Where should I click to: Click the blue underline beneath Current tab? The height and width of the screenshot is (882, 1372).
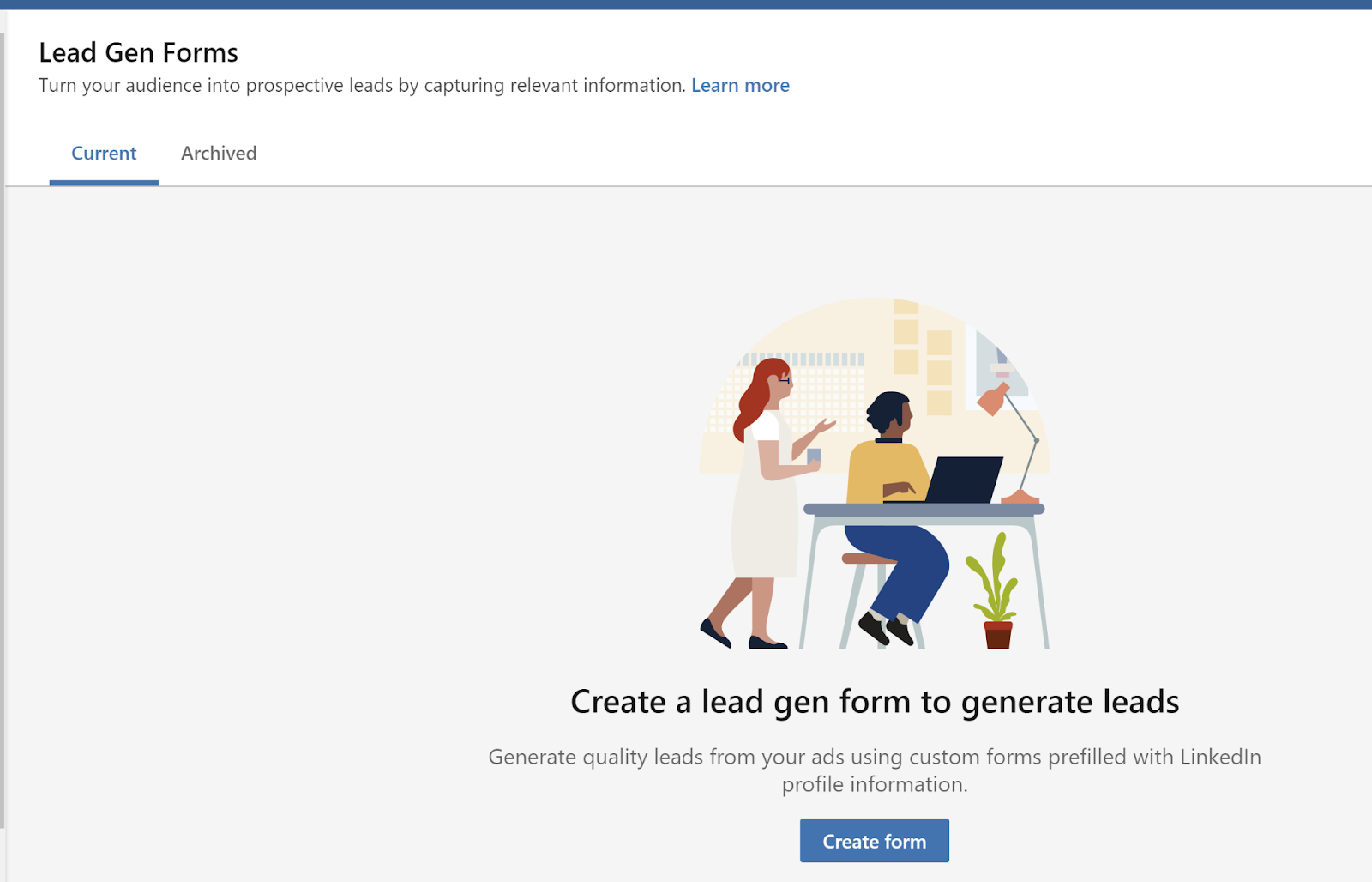coord(104,183)
